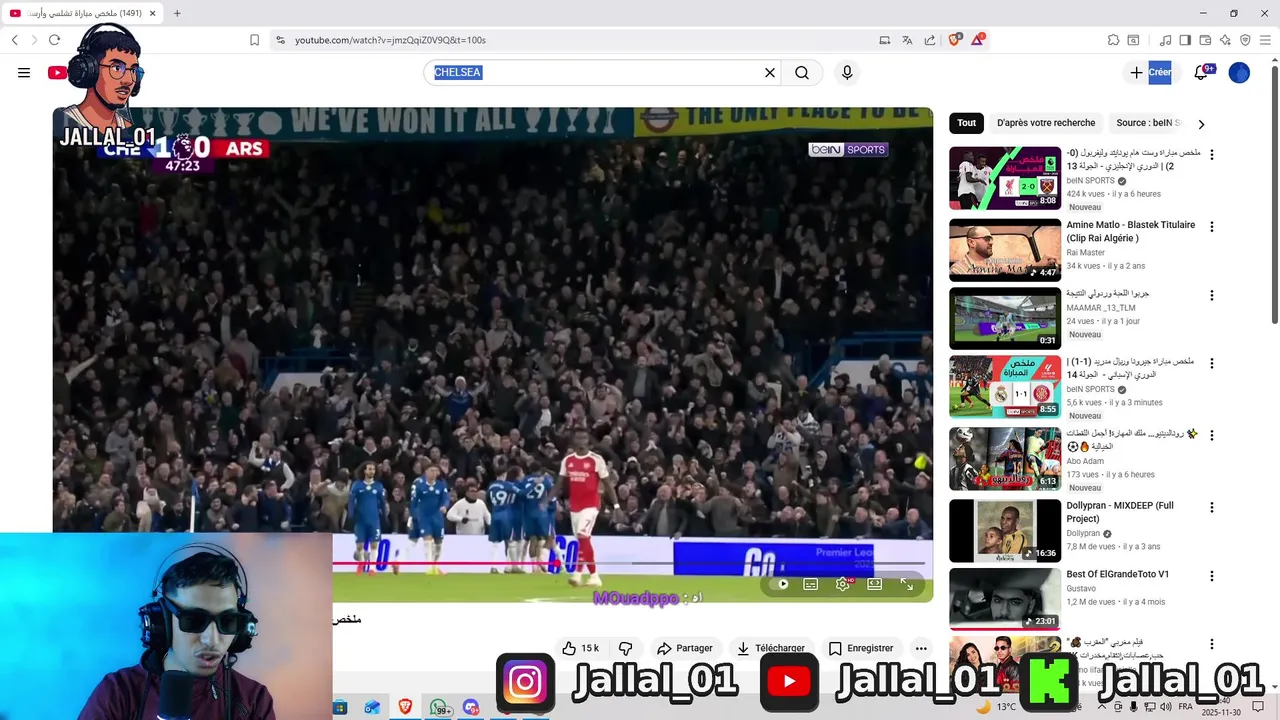
Task: Reload the page in the browser
Action: pyautogui.click(x=54, y=40)
